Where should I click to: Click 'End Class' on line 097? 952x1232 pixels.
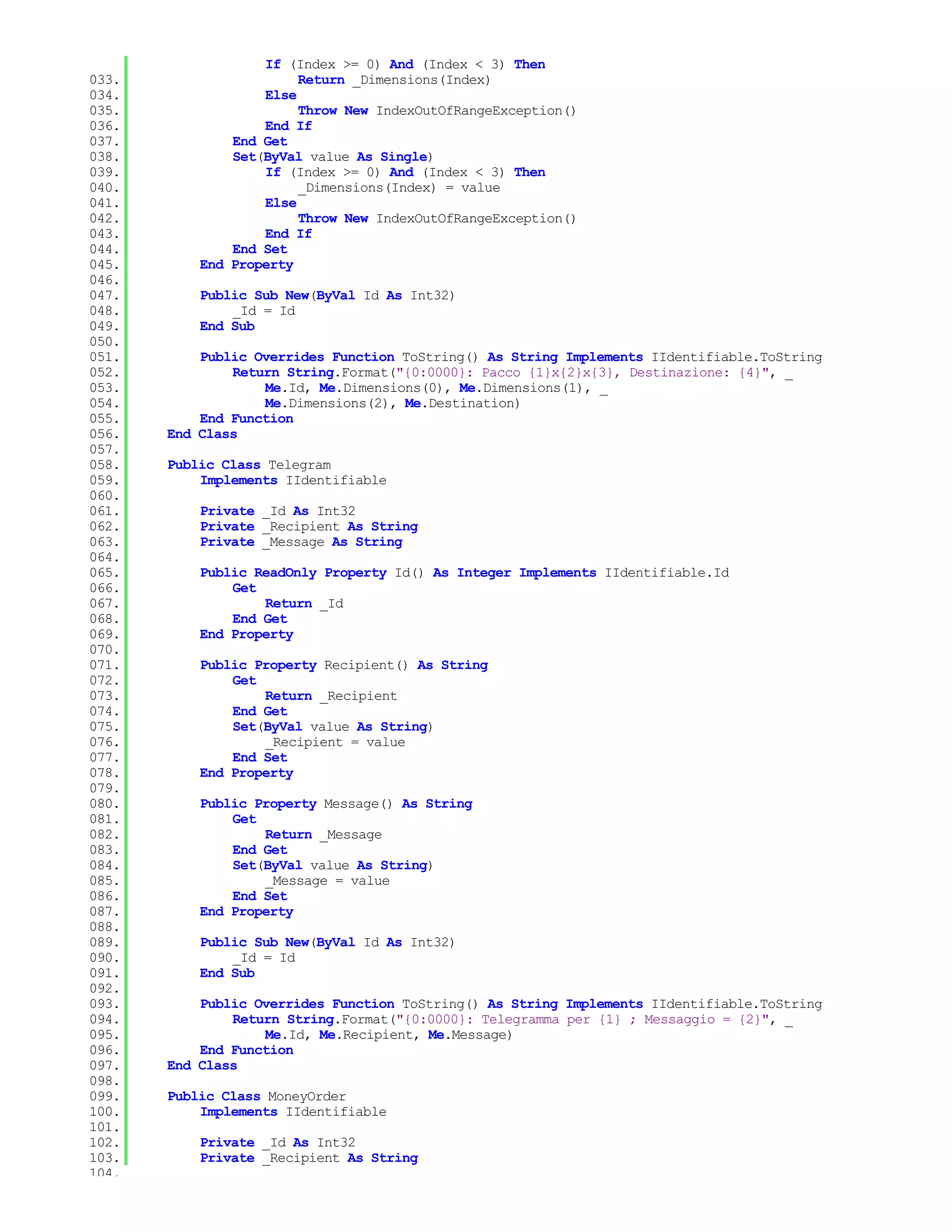tap(202, 1066)
